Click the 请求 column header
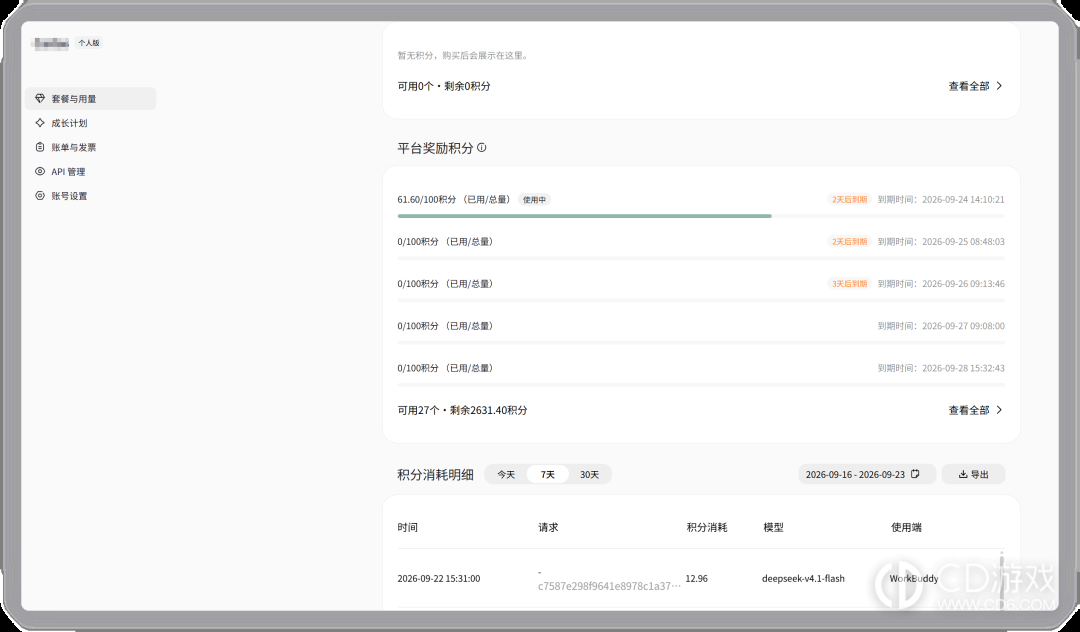Screen dimensions: 1080x632 [x=548, y=527]
